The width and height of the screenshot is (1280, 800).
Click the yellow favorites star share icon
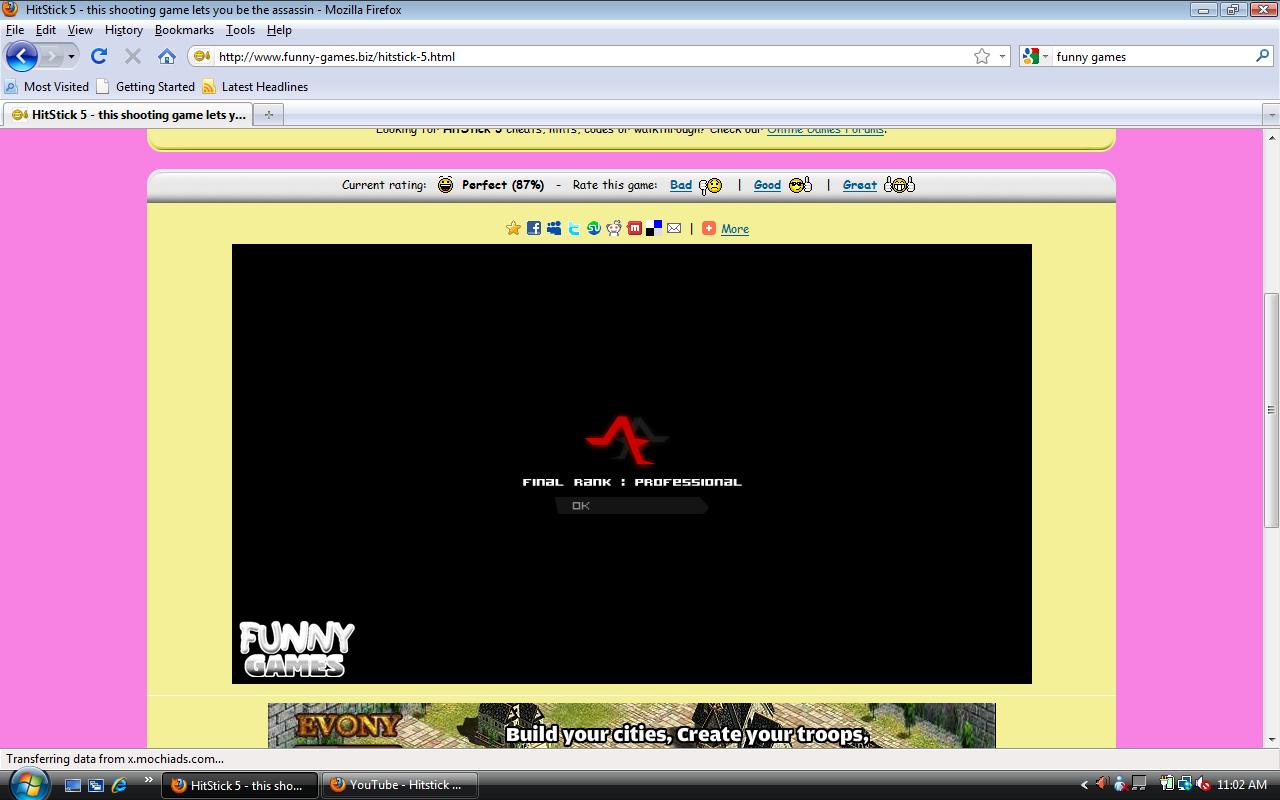coord(513,228)
